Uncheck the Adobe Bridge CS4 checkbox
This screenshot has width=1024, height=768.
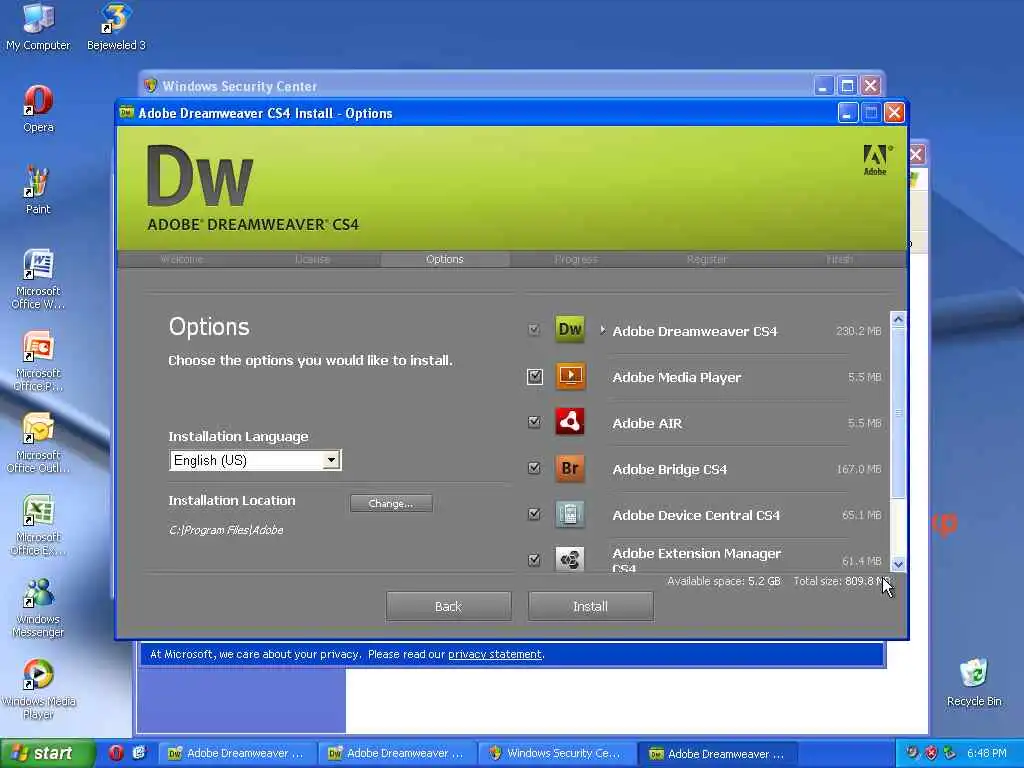(x=534, y=468)
